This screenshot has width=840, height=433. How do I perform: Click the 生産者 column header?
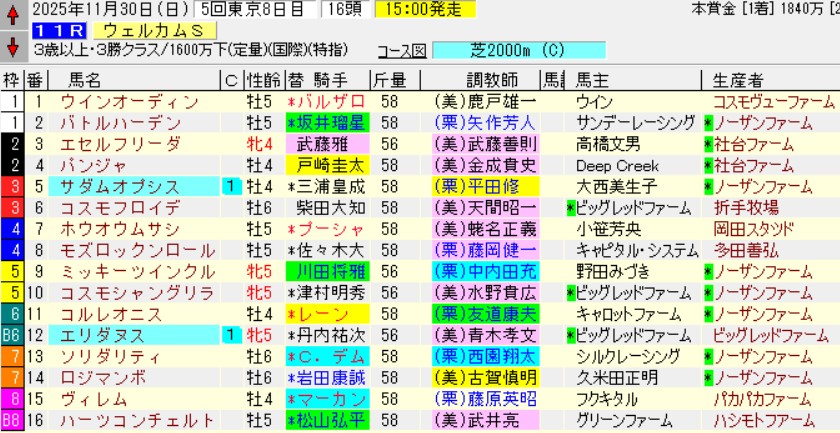[x=738, y=80]
